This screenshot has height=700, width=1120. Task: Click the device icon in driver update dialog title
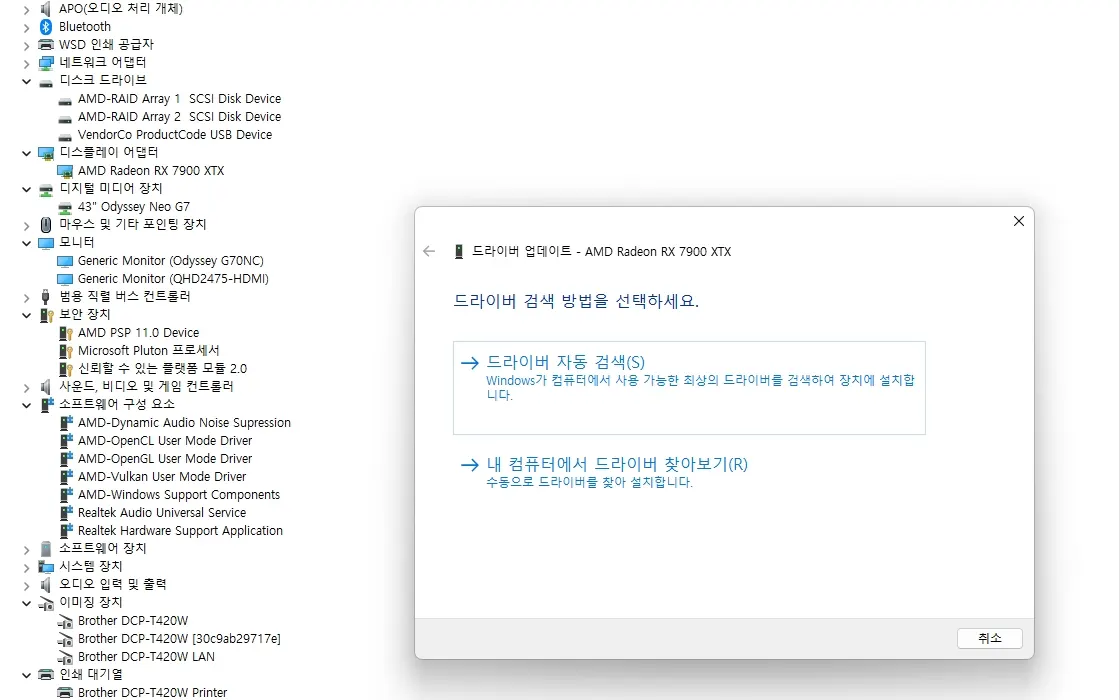tap(459, 251)
